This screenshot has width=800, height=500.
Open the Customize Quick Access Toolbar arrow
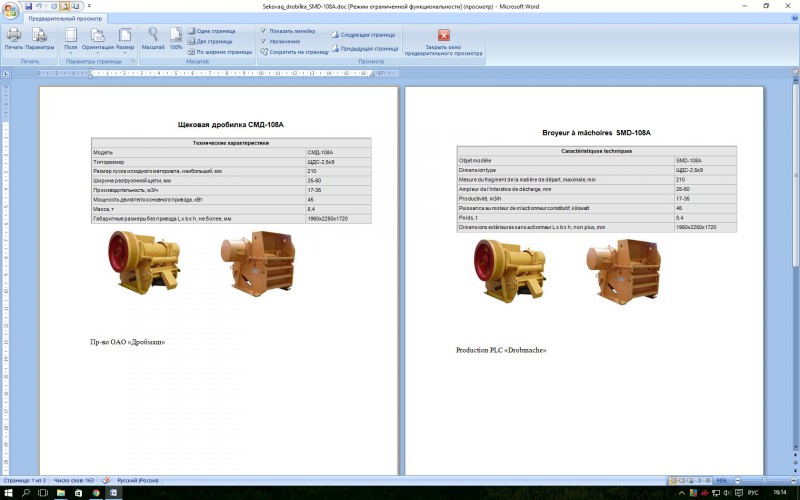click(89, 6)
